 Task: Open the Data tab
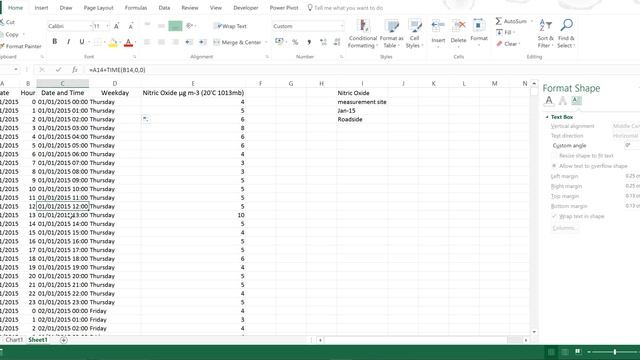(x=164, y=8)
